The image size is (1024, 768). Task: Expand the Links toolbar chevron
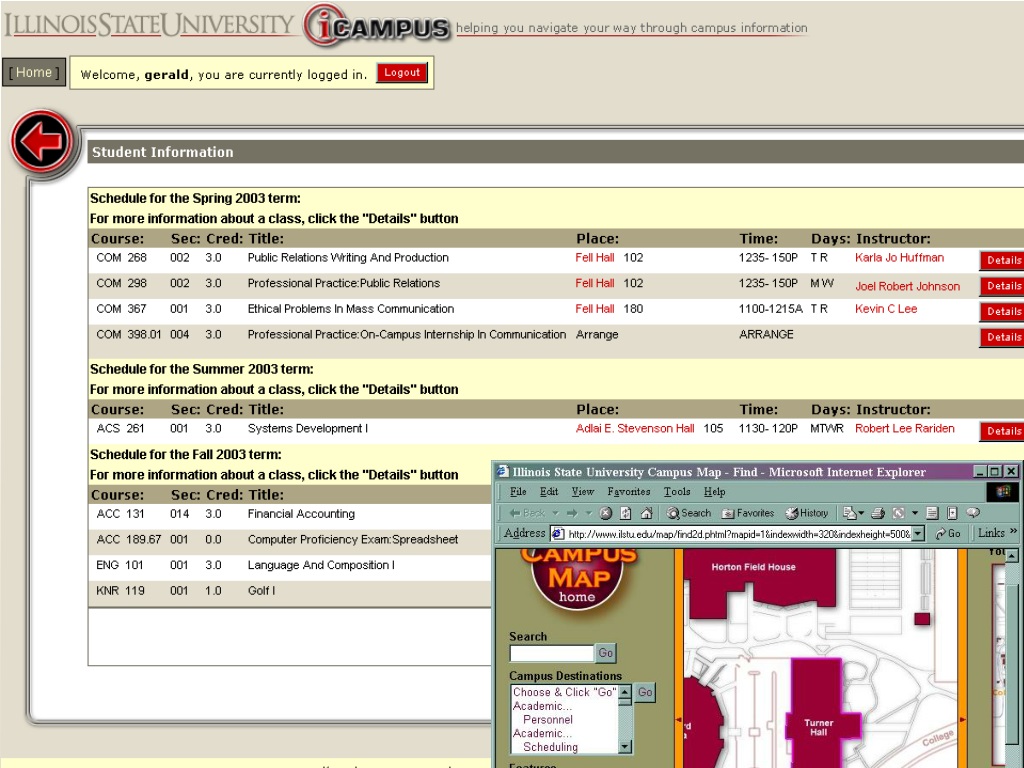pyautogui.click(x=1013, y=532)
